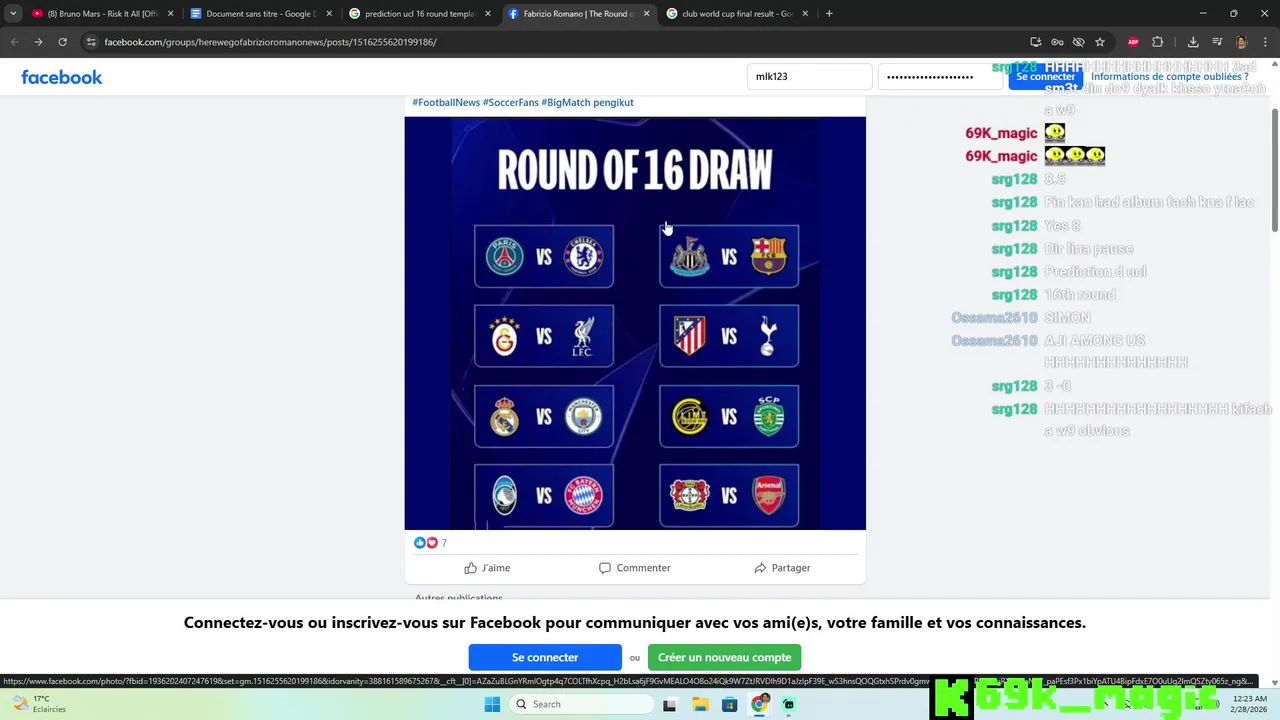Image resolution: width=1280 pixels, height=720 pixels.
Task: Click the Chrome taskbar icon
Action: [x=760, y=704]
